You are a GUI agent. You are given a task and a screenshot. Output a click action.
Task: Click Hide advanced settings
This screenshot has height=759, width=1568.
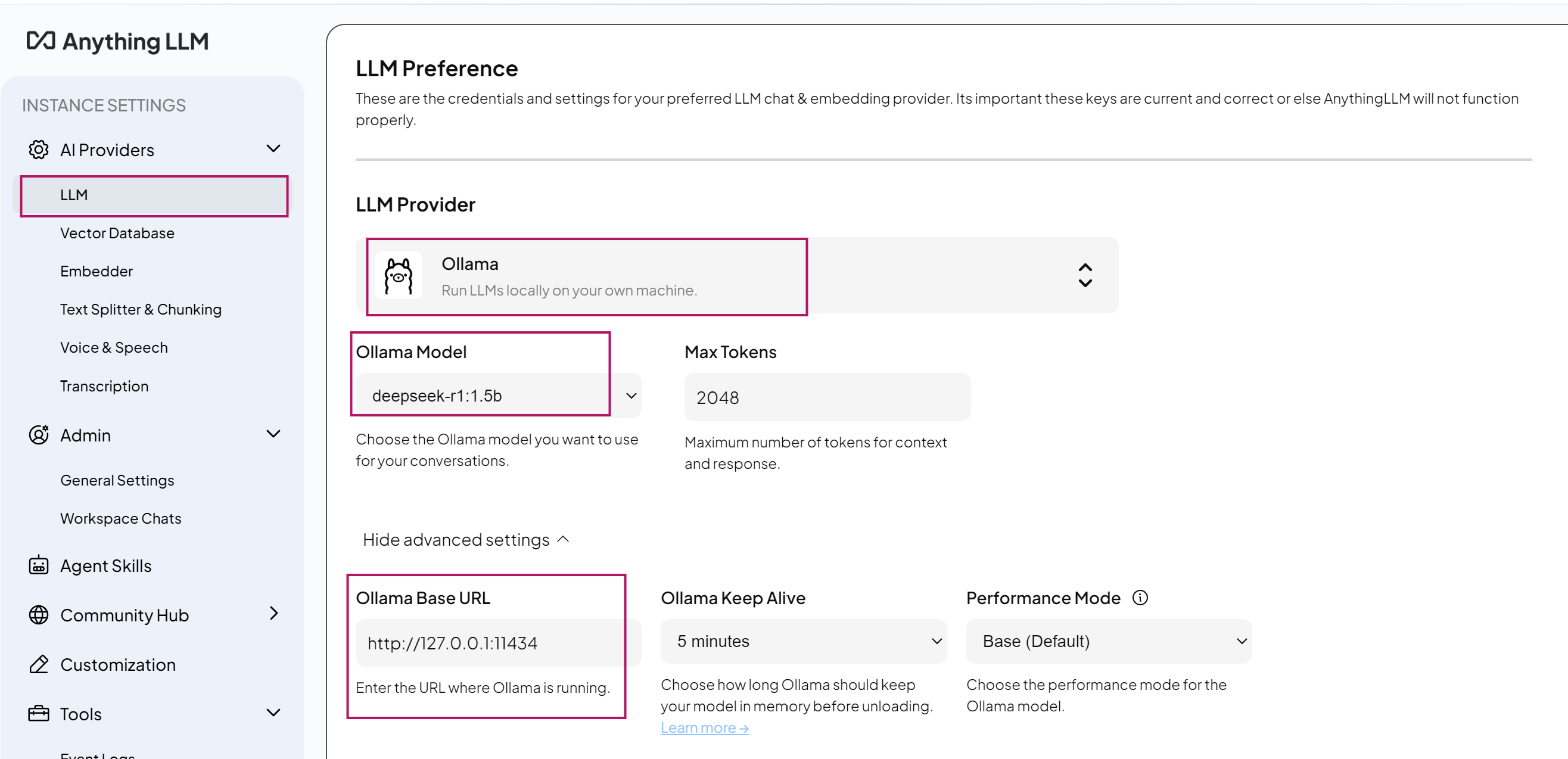coord(466,540)
